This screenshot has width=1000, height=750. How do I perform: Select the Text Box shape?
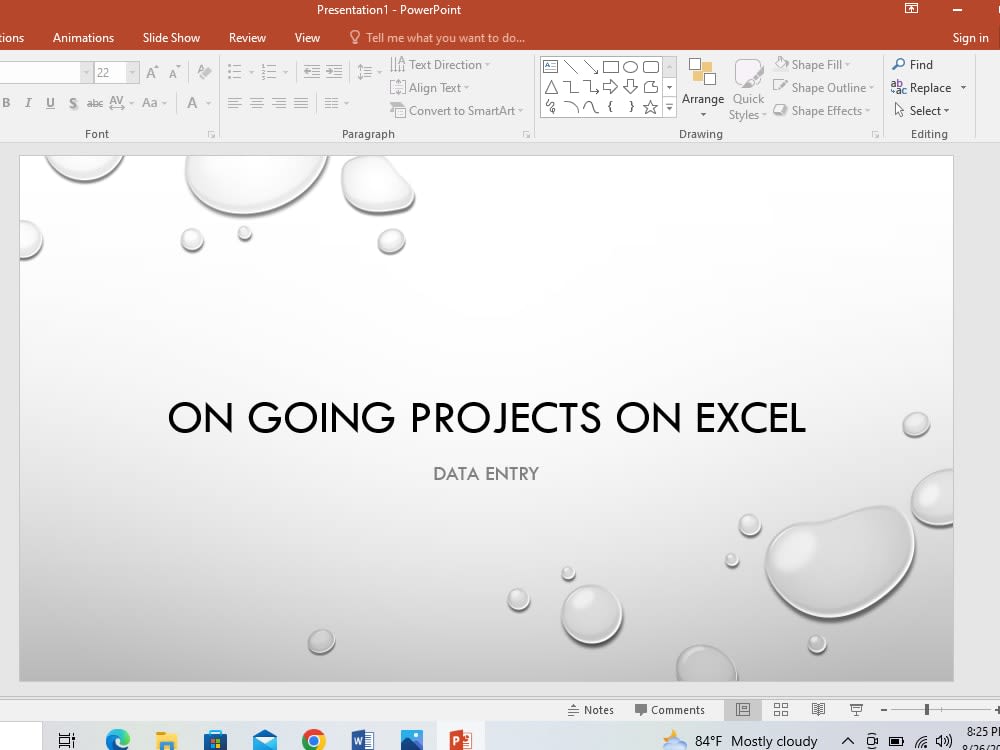tap(550, 66)
